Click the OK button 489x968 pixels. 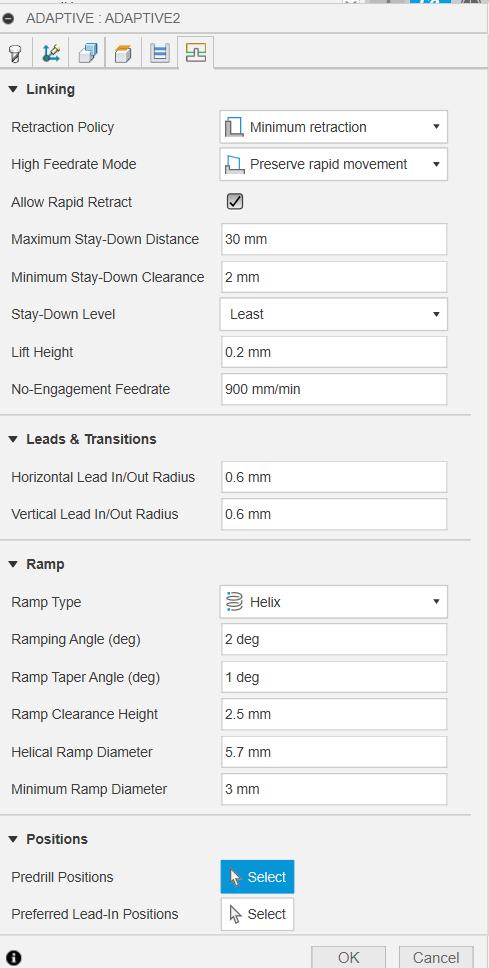[348, 958]
